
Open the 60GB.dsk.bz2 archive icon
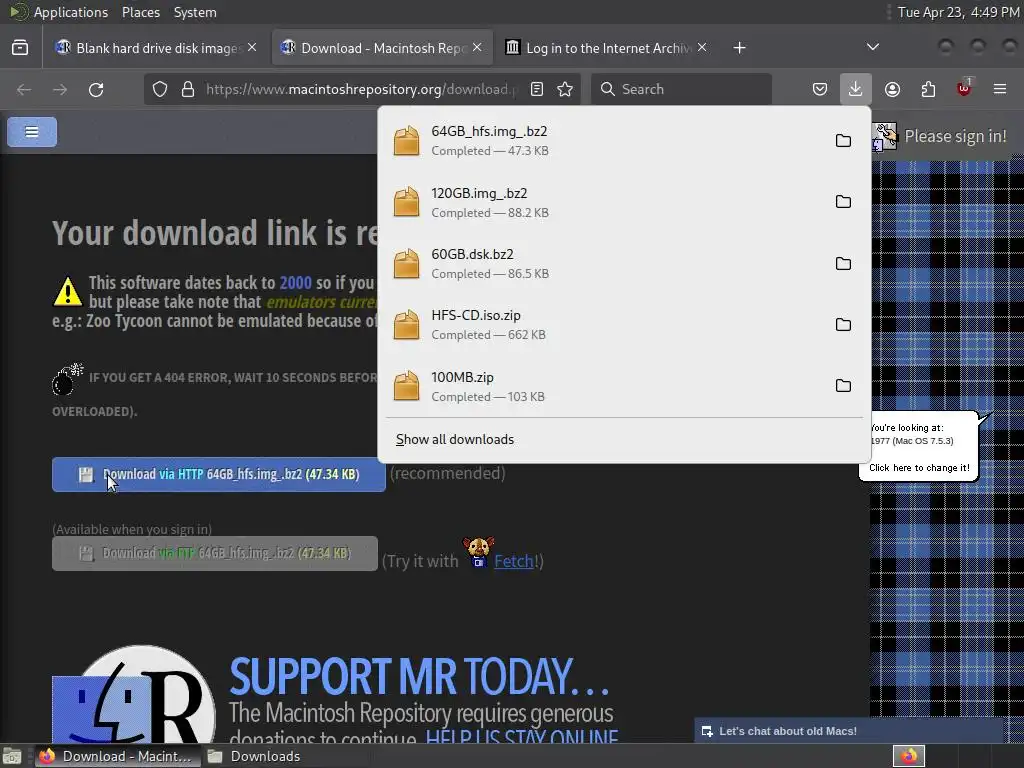pos(406,263)
